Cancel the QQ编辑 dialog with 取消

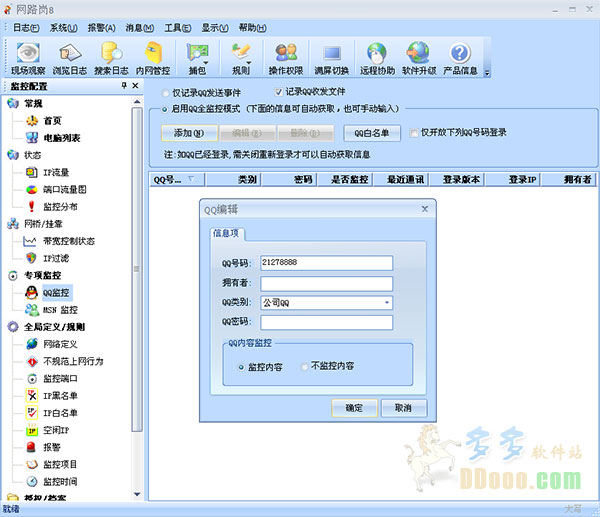(403, 408)
